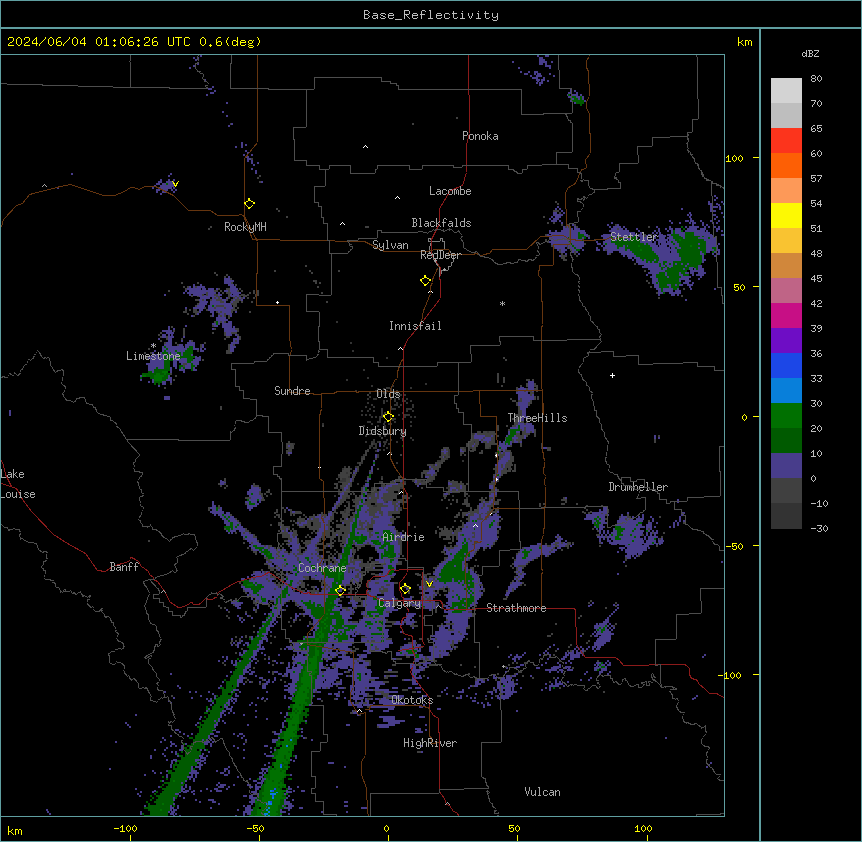This screenshot has height=842, width=862.
Task: Click the RockyMH label
Action: click(245, 227)
